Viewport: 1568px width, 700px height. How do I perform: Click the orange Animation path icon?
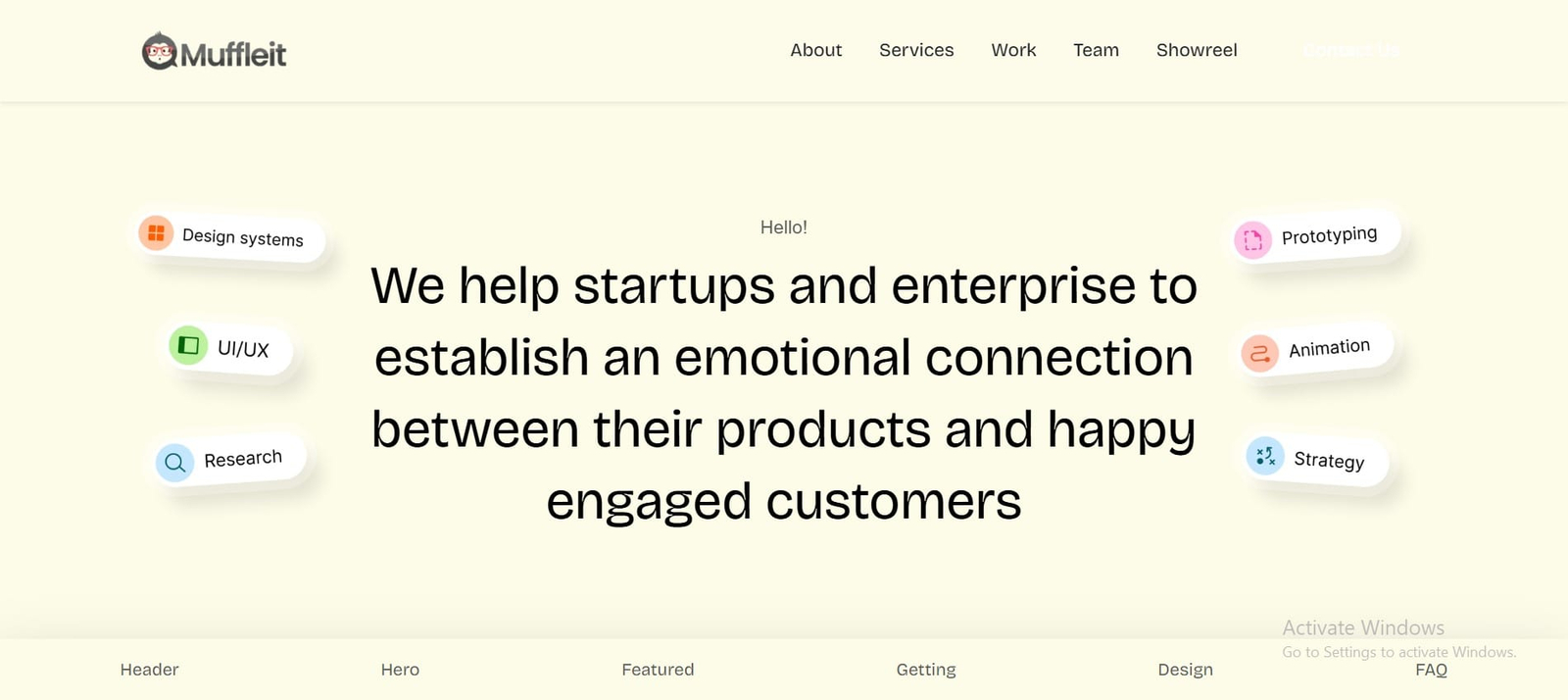pos(1260,353)
